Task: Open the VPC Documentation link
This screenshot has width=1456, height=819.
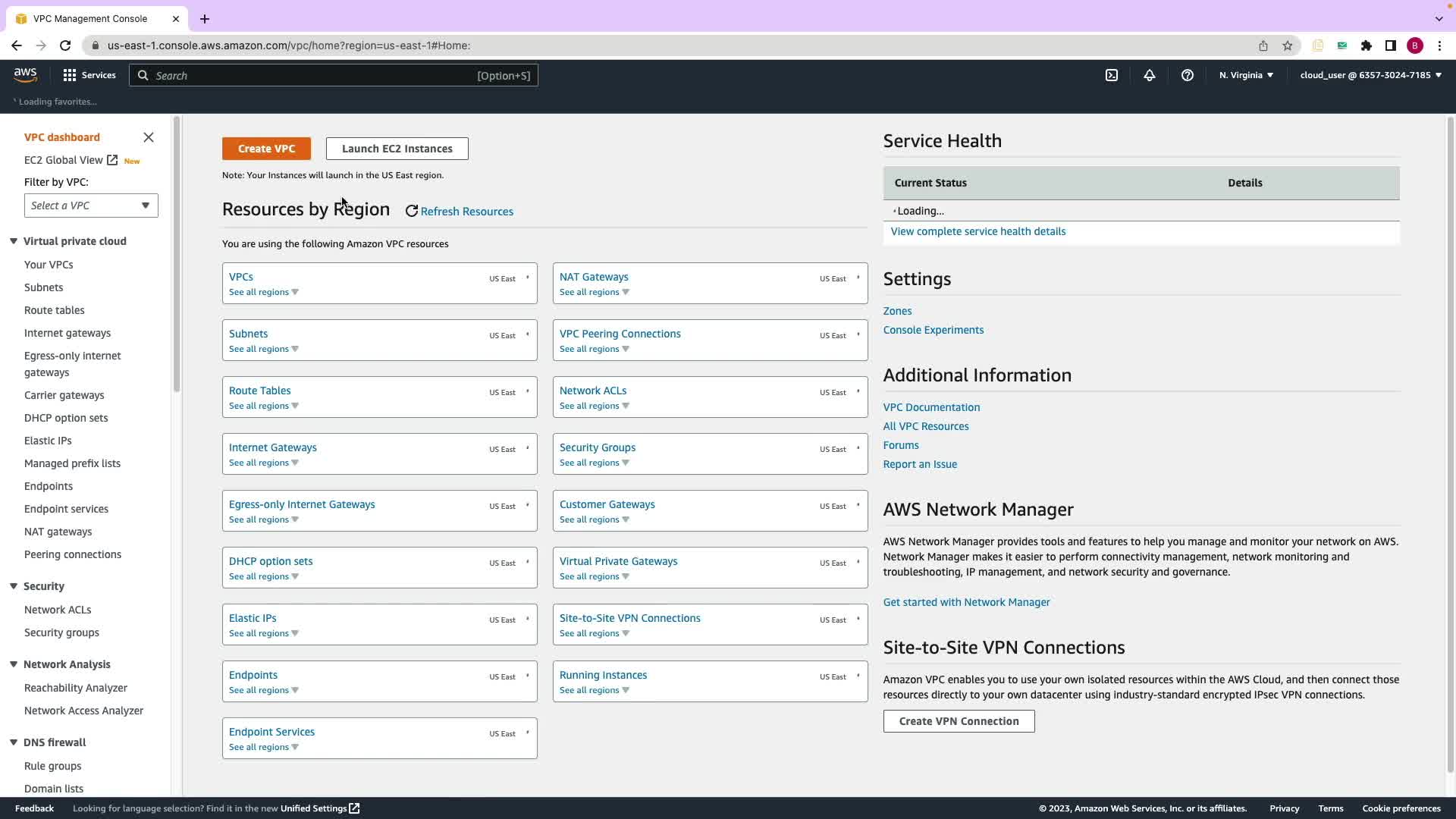Action: pyautogui.click(x=931, y=407)
